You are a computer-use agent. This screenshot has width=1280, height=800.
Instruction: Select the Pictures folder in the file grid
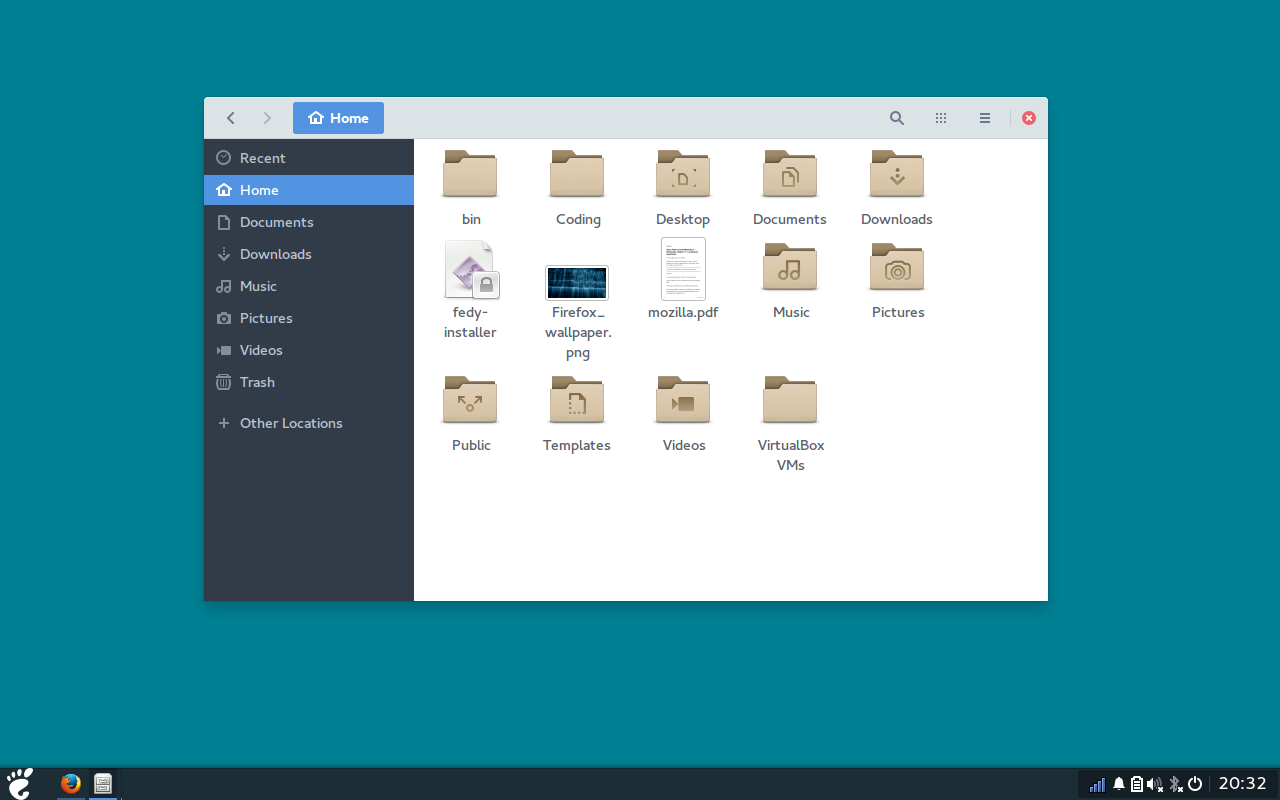coord(897,267)
